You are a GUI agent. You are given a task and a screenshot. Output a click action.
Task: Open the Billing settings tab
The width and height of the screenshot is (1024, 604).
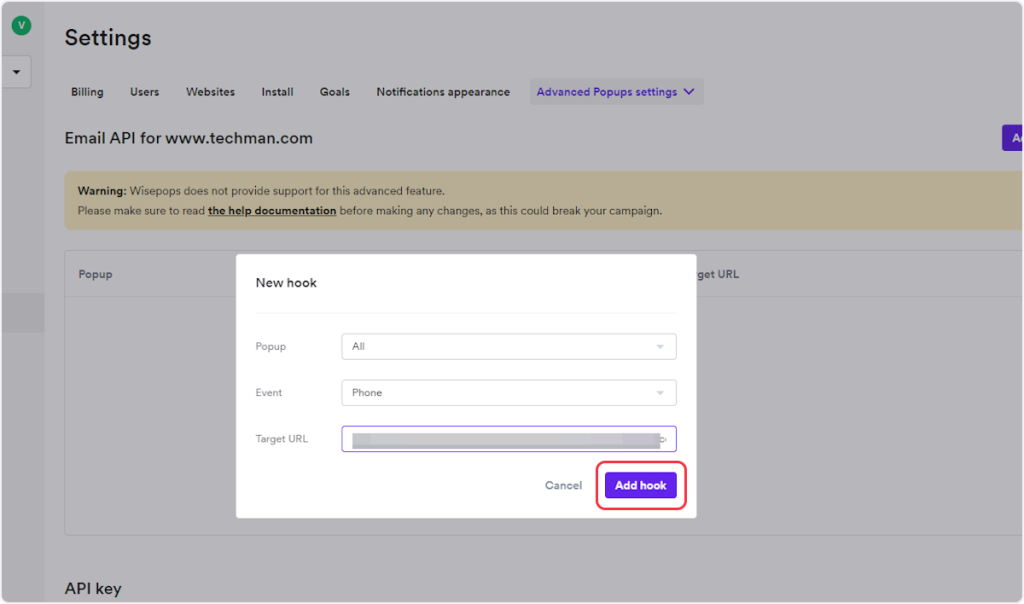pyautogui.click(x=87, y=92)
